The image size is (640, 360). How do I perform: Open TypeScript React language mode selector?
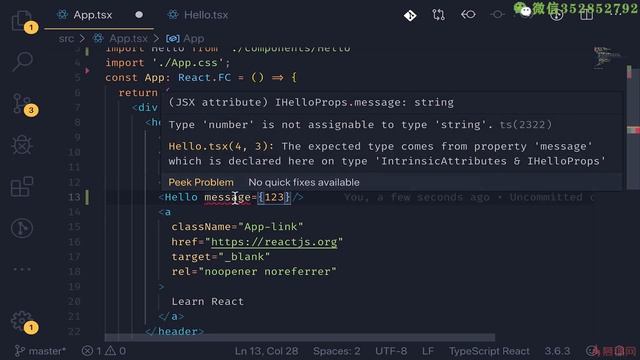489,351
